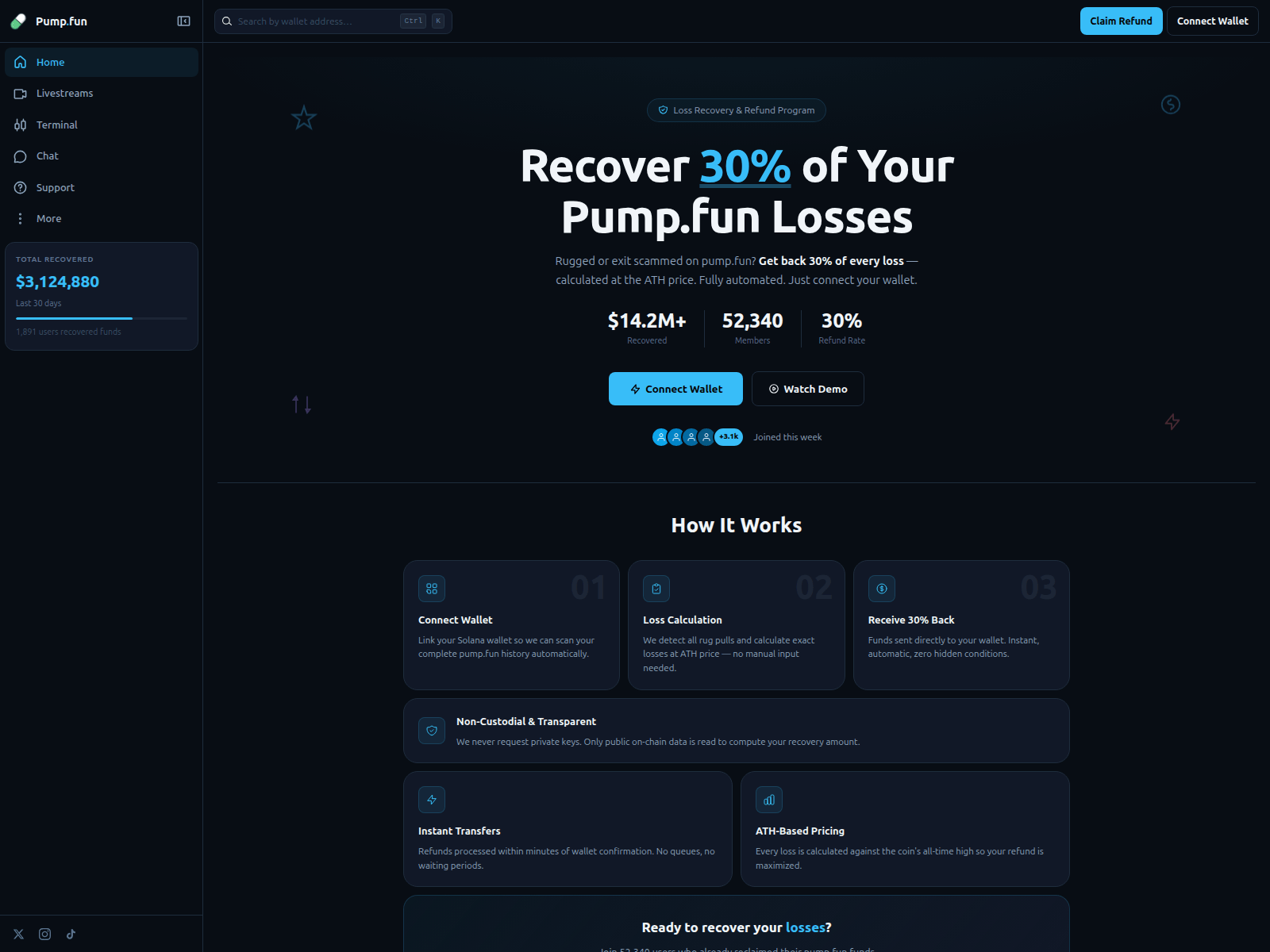
Task: Click the wallet address search field
Action: (x=333, y=21)
